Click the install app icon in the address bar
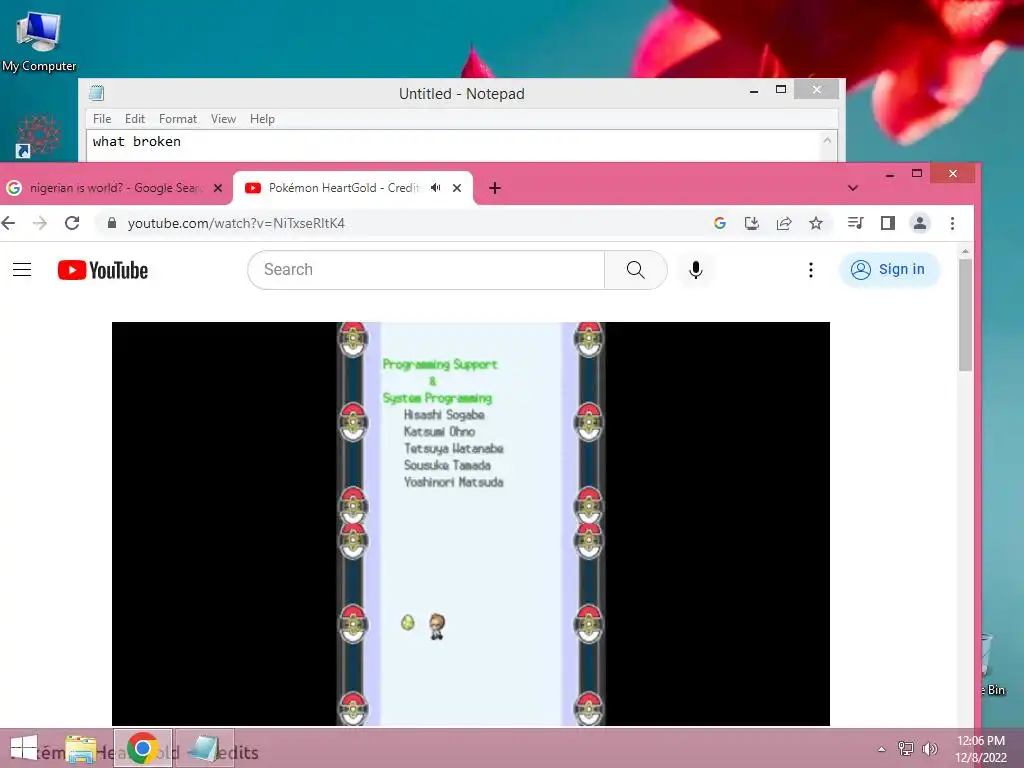The image size is (1024, 768). [752, 223]
